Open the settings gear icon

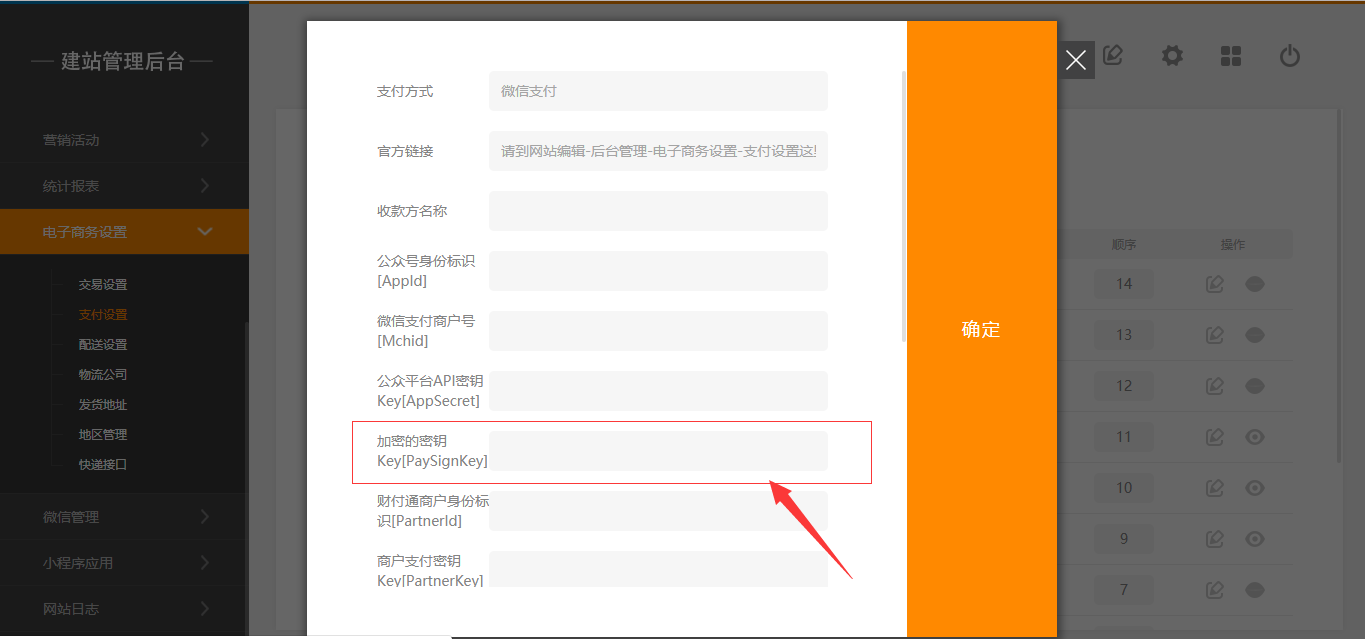(x=1172, y=56)
